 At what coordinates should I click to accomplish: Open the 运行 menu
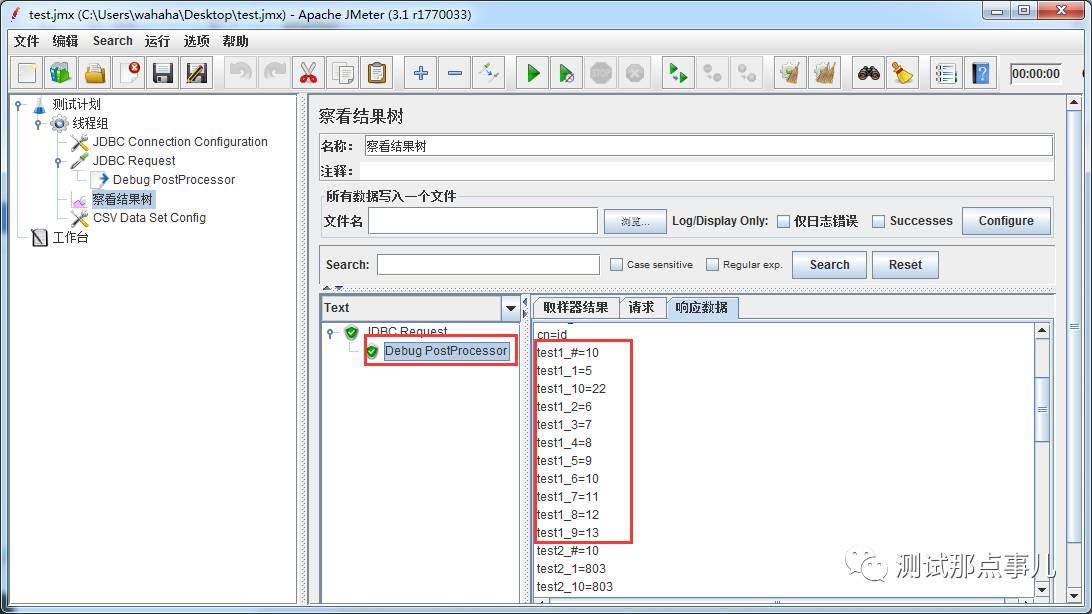[x=157, y=41]
